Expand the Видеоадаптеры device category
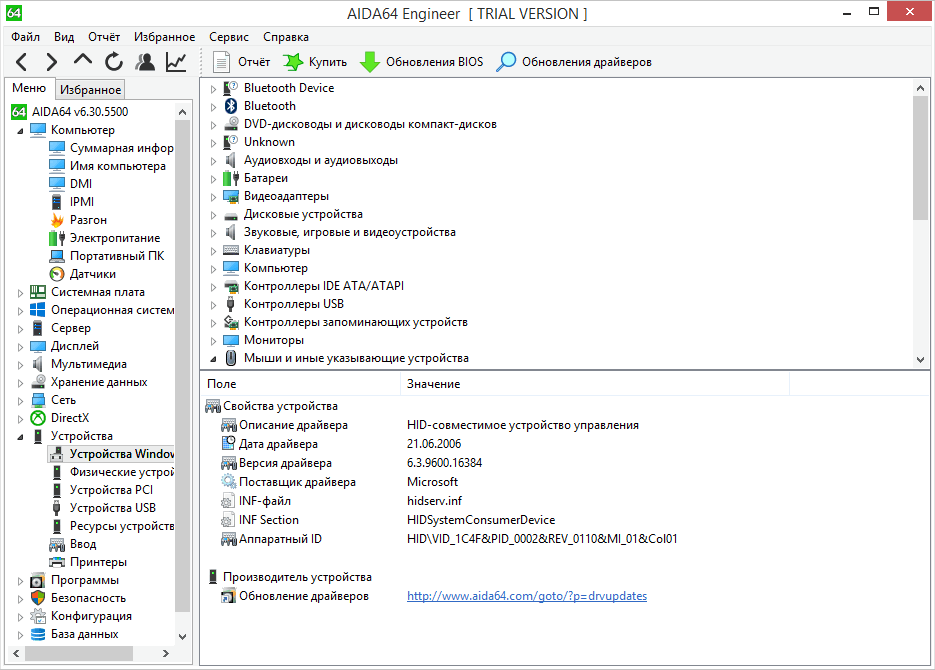The image size is (935, 670). click(213, 197)
